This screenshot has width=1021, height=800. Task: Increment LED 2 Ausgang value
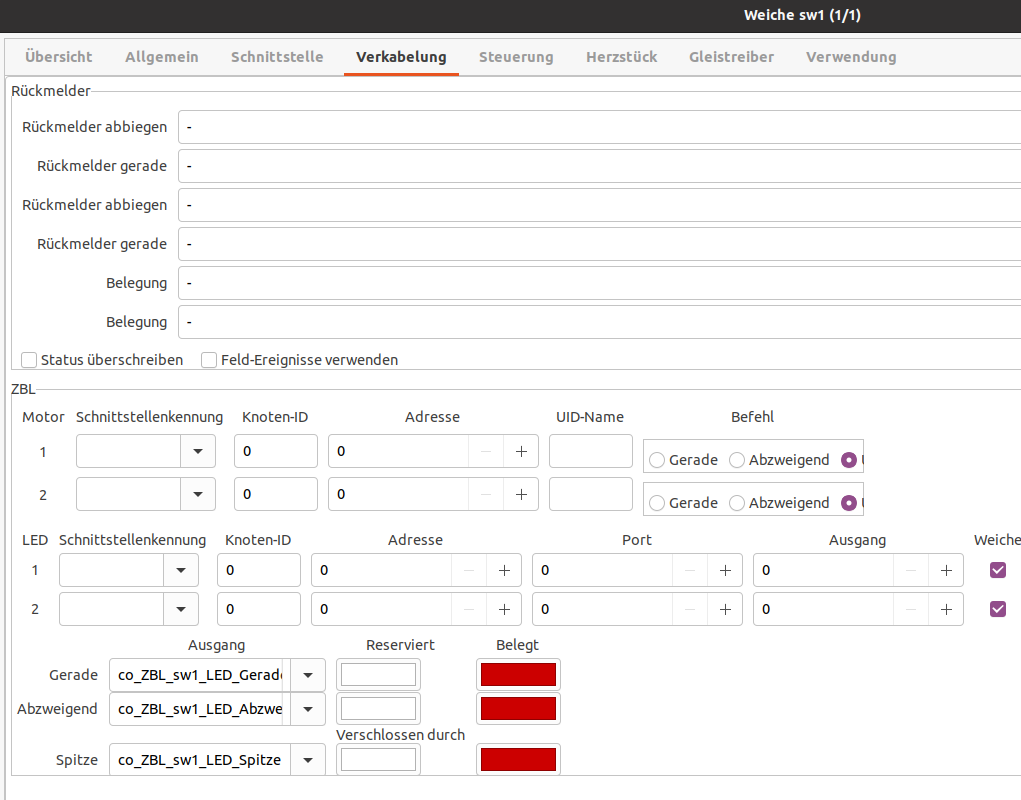click(x=945, y=609)
